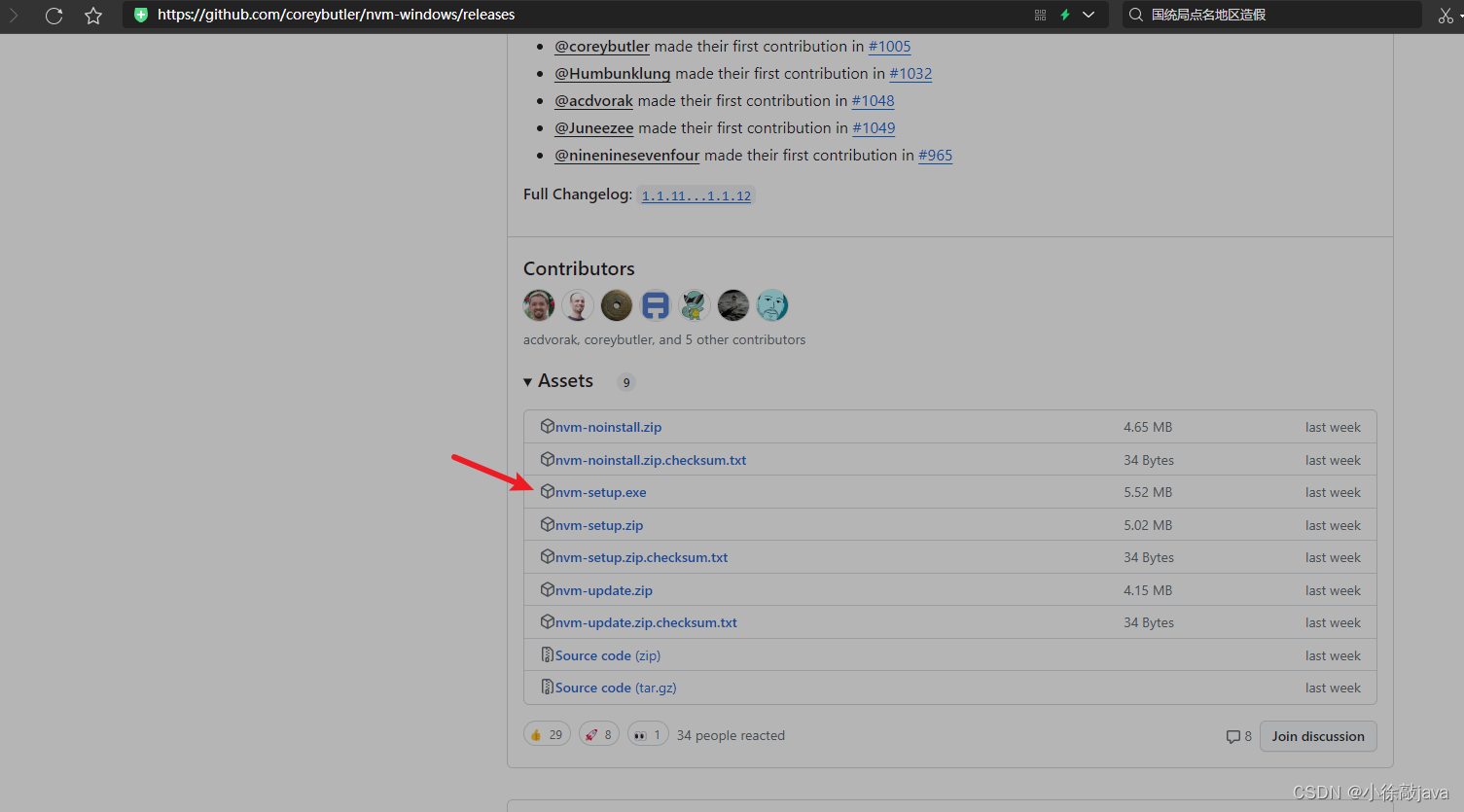Download nvm-setup.exe installer
Viewport: 1464px width, 812px height.
click(x=600, y=492)
